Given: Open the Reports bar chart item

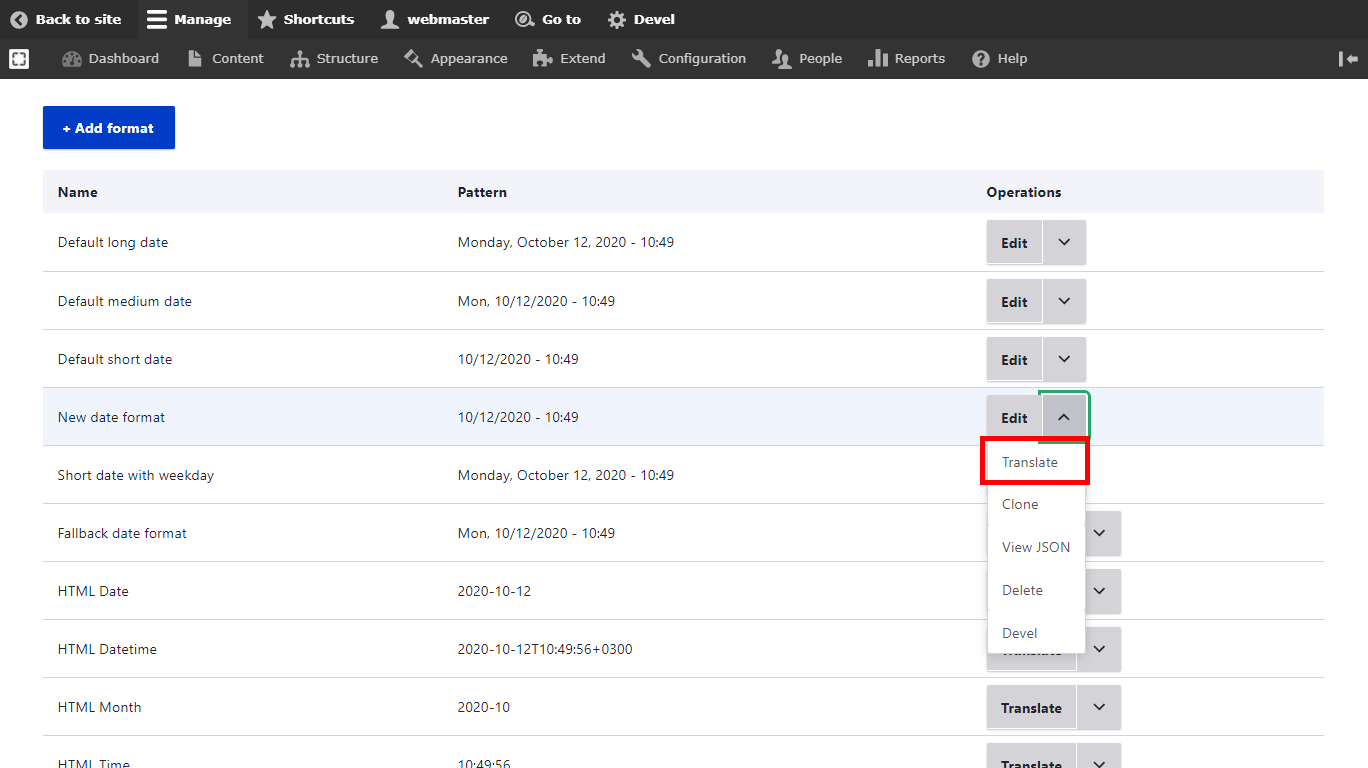Looking at the screenshot, I should 906,59.
